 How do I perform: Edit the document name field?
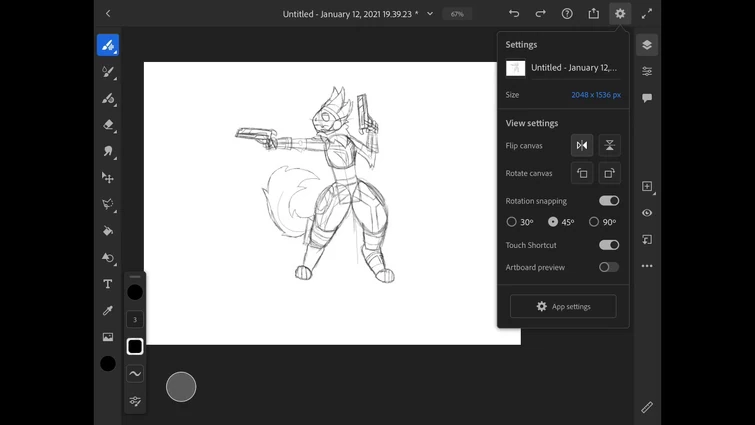575,68
